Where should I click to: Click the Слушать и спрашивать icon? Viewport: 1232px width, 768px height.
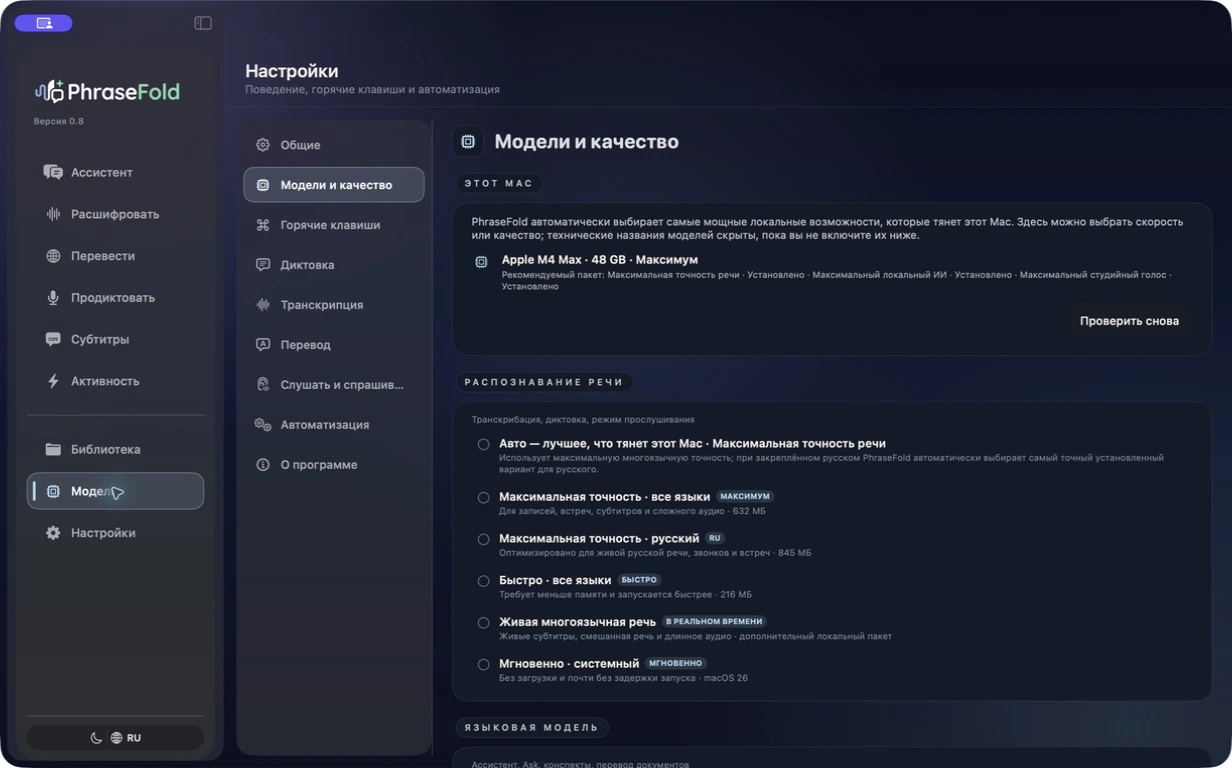pyautogui.click(x=263, y=385)
